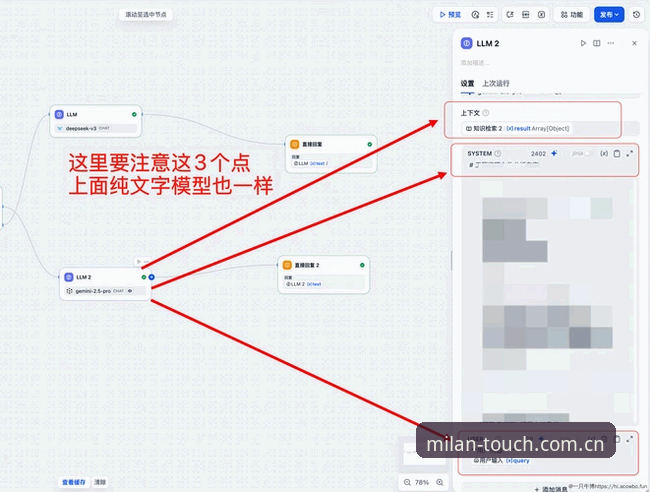Click the conversation variables icon in the top toolbar
The height and width of the screenshot is (492, 650).
click(x=526, y=15)
